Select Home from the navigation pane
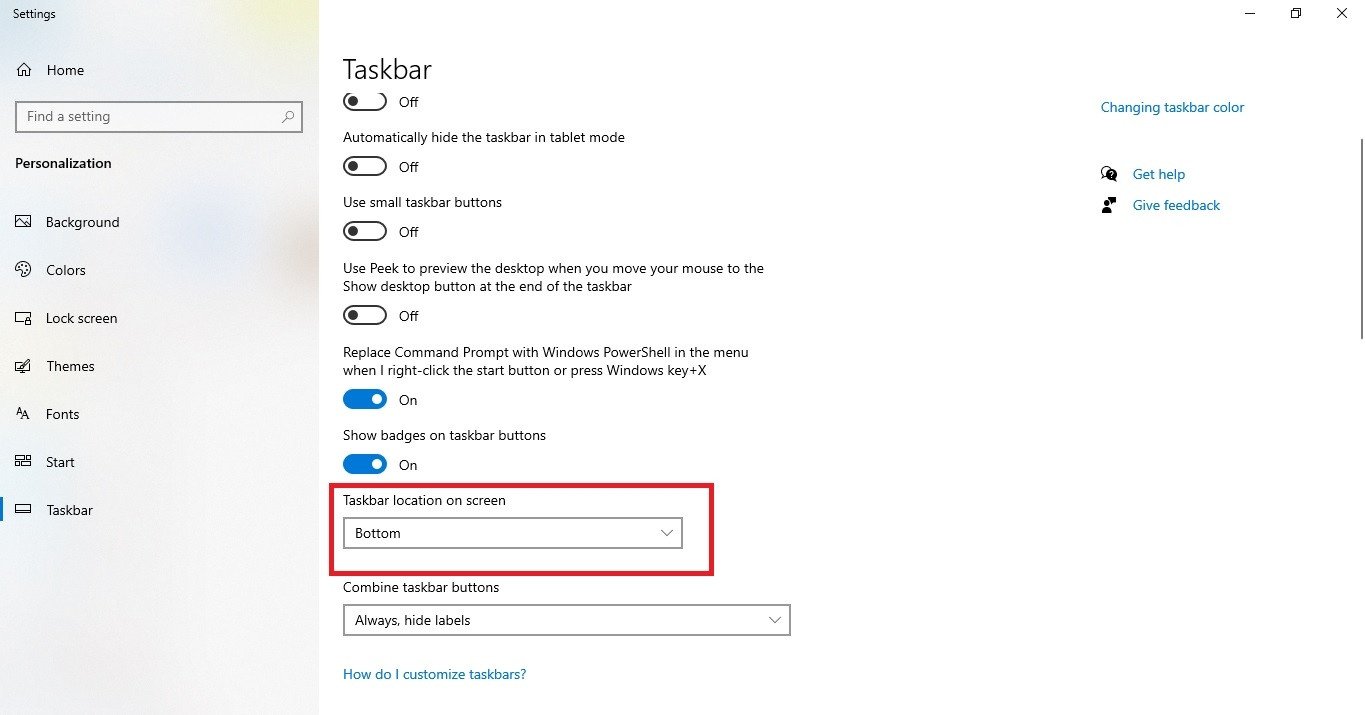This screenshot has height=715, width=1365. pyautogui.click(x=64, y=69)
